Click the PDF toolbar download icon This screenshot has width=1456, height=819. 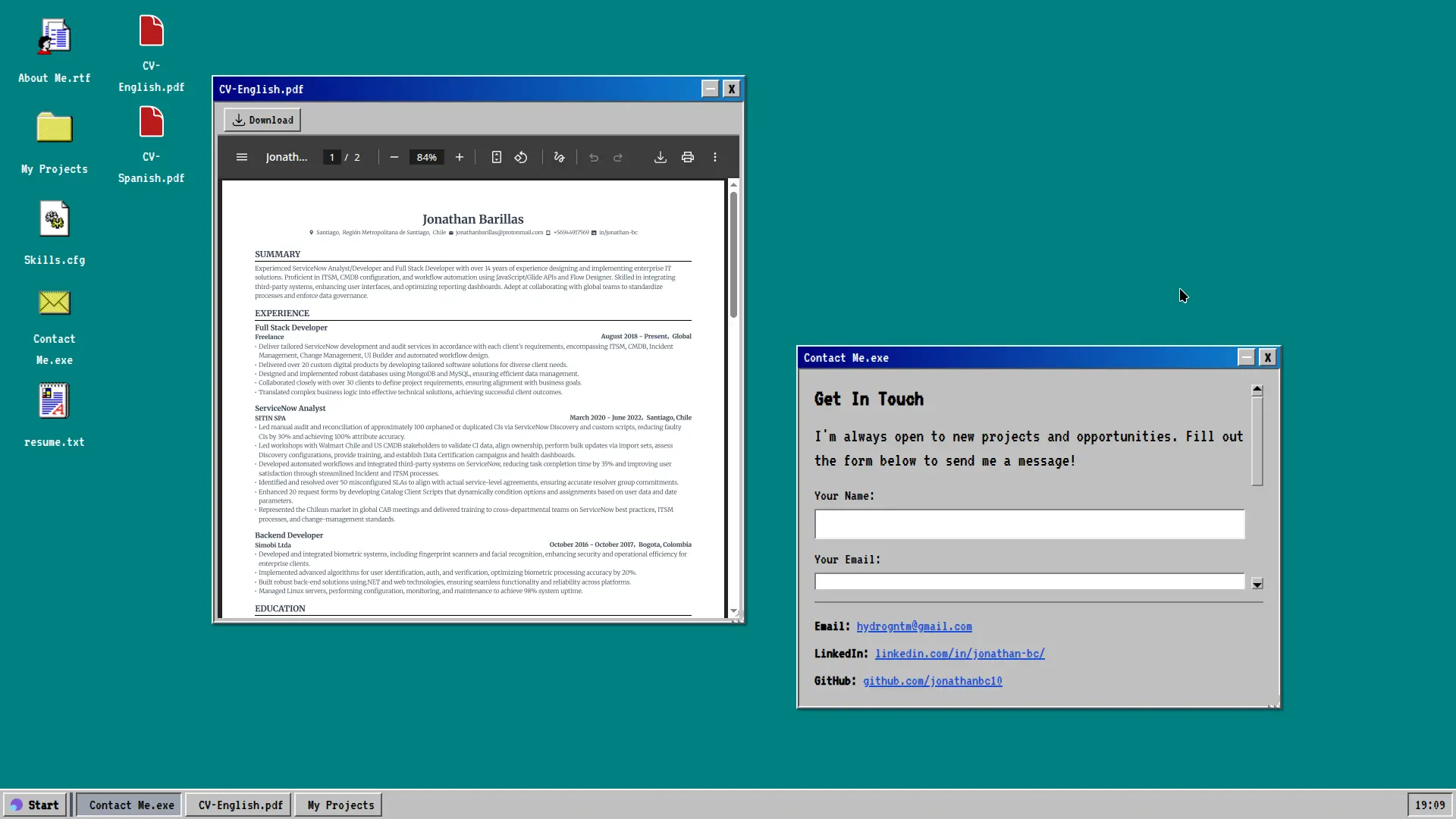point(661,157)
